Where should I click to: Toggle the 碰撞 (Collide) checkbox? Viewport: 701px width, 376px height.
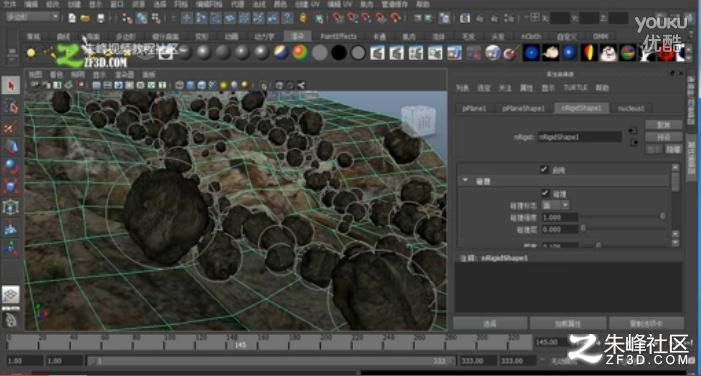(545, 193)
